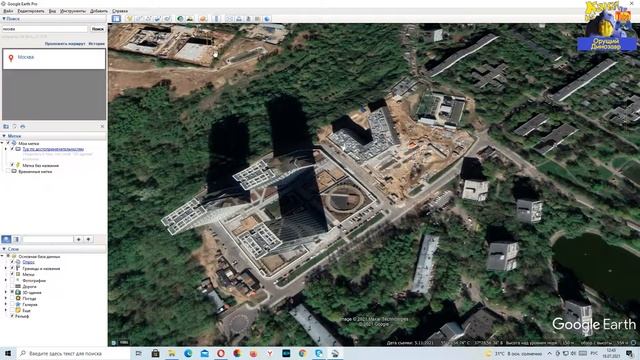This screenshot has height=360, width=640.
Task: Toggle the sidebar visibility toolbar button
Action: (x=116, y=19)
